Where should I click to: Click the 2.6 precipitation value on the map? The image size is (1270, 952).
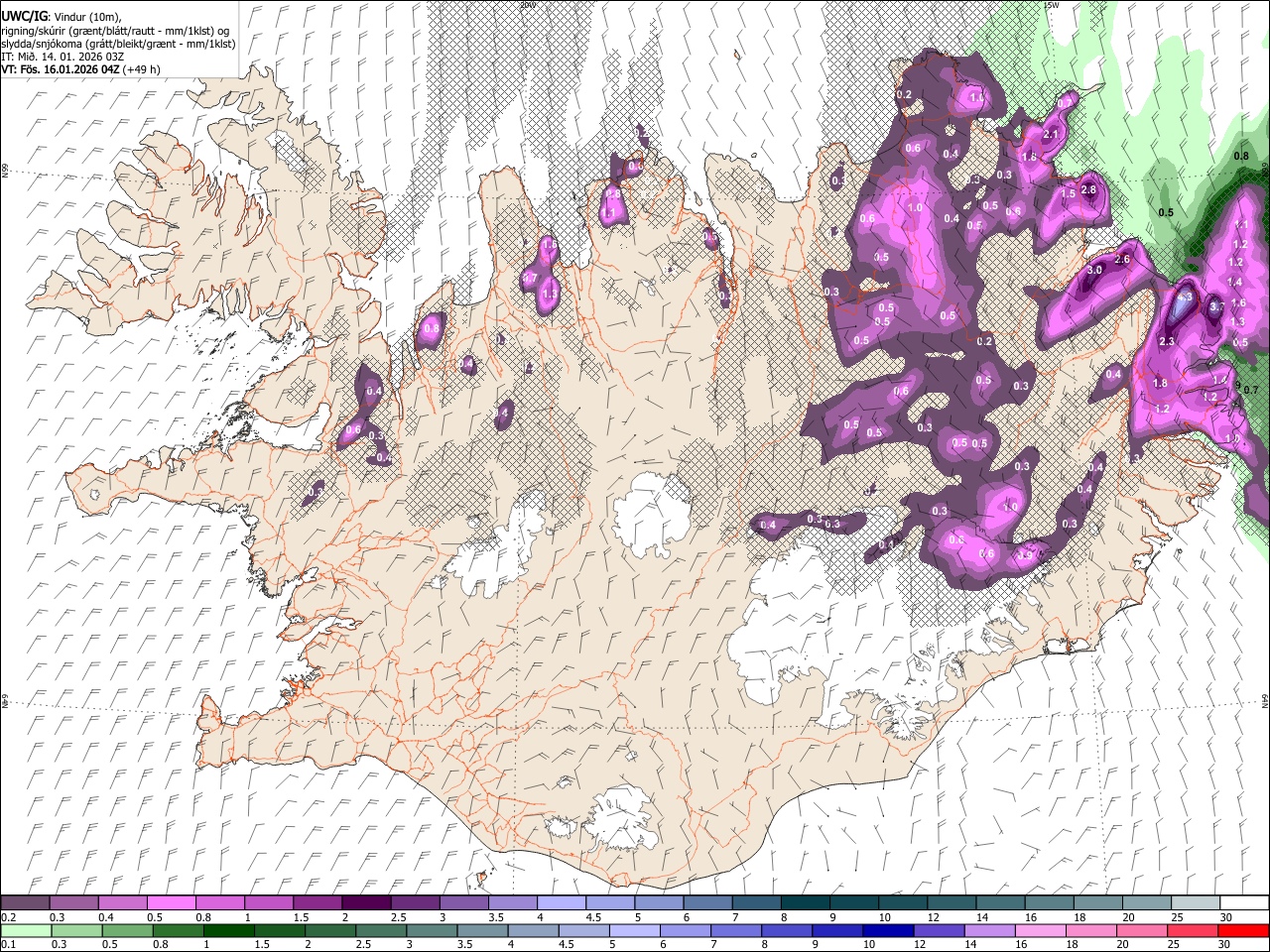click(1122, 259)
